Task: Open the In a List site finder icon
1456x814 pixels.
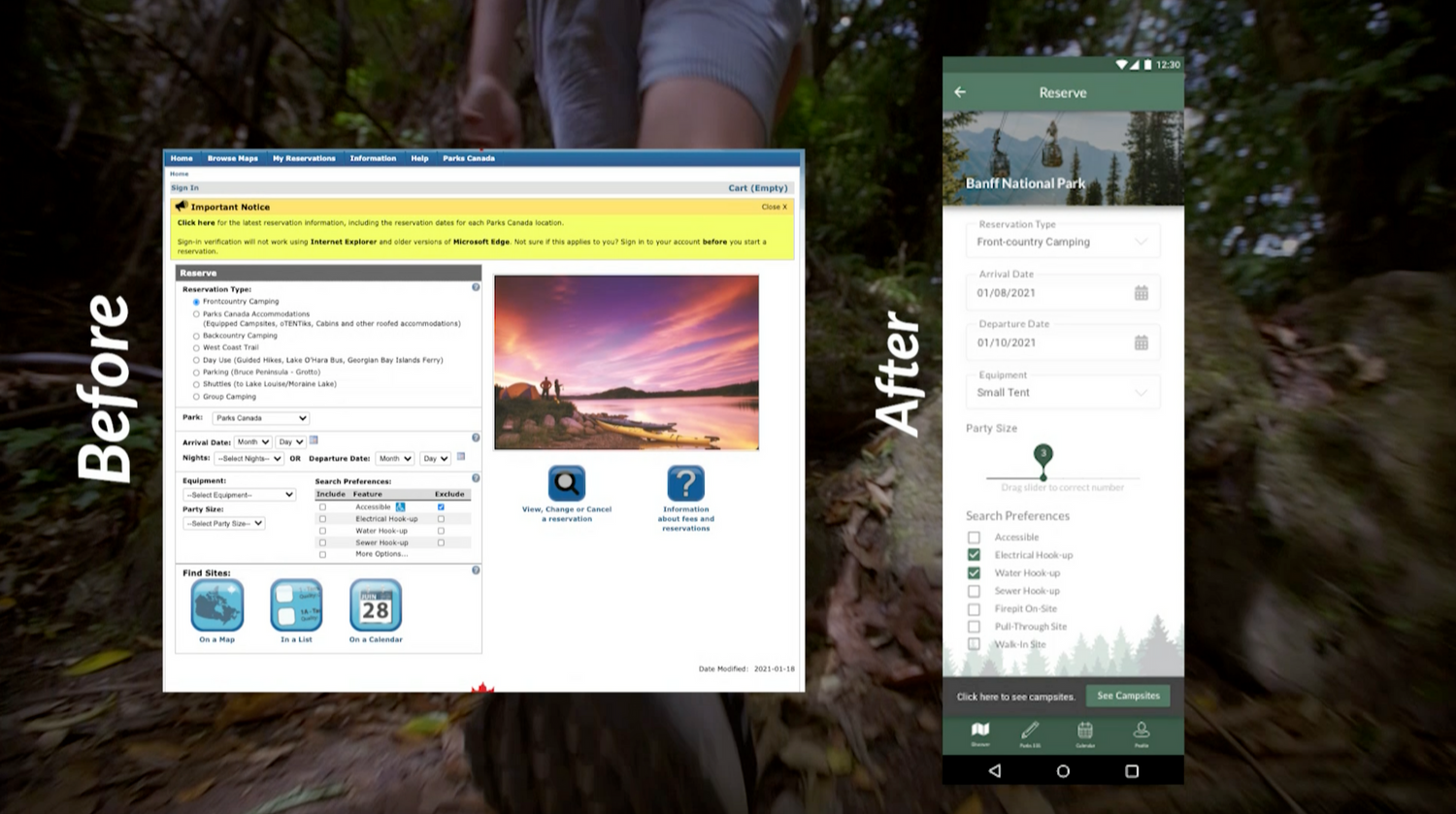Action: pyautogui.click(x=296, y=605)
